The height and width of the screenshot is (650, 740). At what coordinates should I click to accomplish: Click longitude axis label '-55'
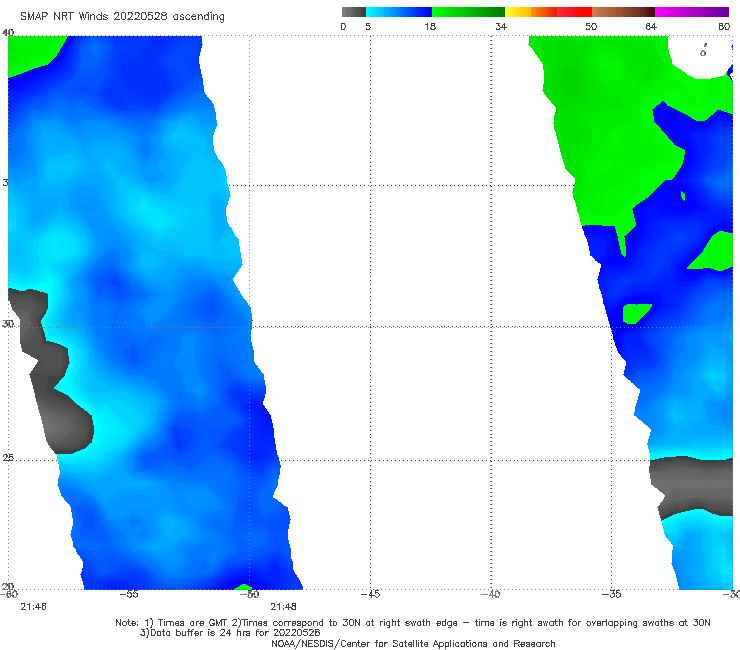tap(129, 594)
